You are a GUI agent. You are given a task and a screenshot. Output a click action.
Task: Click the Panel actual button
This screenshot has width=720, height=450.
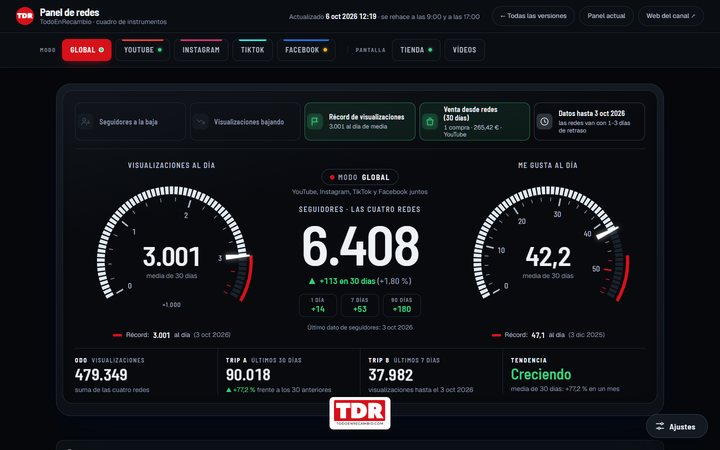click(606, 16)
